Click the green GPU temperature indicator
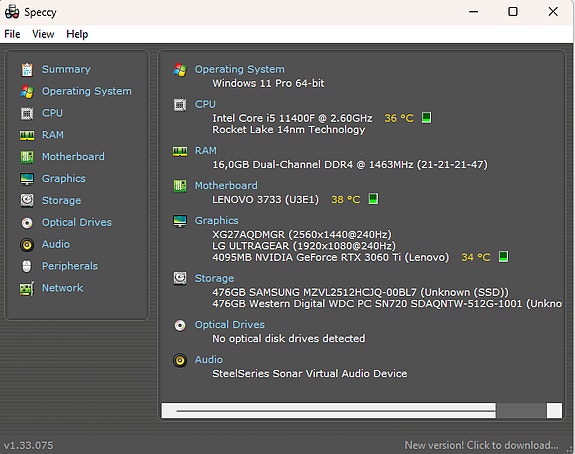The image size is (575, 454). [503, 257]
